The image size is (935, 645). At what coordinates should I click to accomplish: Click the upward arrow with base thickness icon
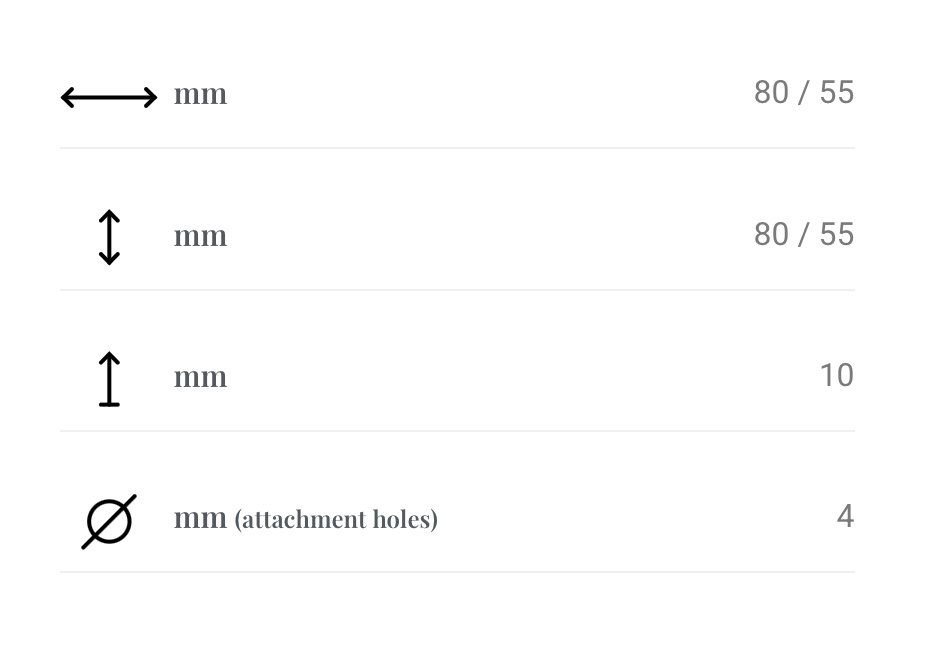pyautogui.click(x=109, y=379)
